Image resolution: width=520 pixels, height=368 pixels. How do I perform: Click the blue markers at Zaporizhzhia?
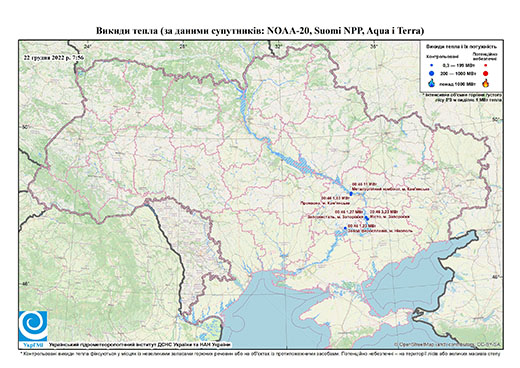tap(366, 218)
